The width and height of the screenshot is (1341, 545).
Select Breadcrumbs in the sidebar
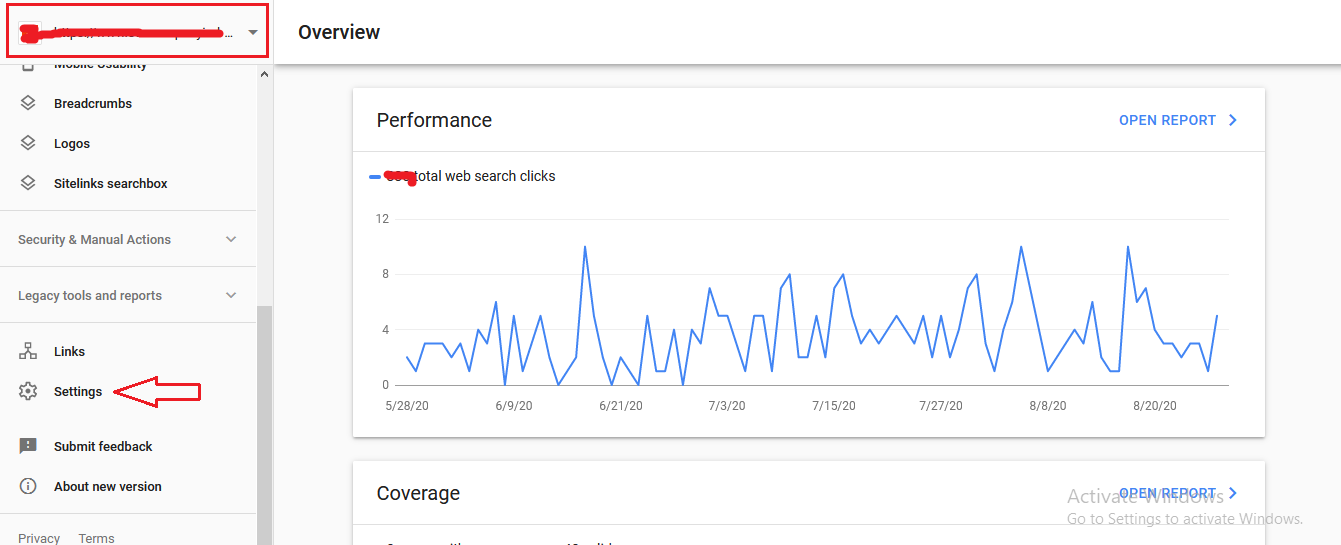tap(92, 103)
